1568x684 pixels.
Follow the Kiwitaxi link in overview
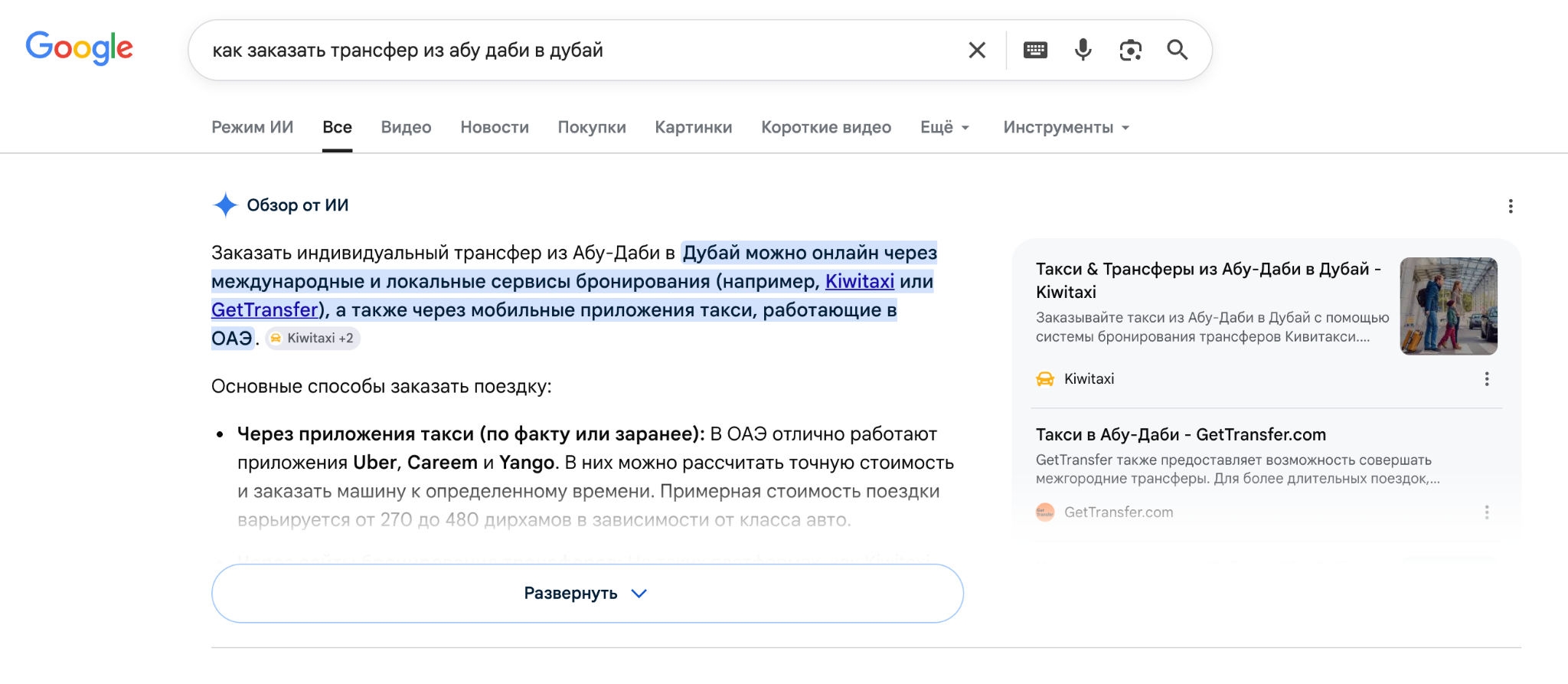pyautogui.click(x=859, y=281)
